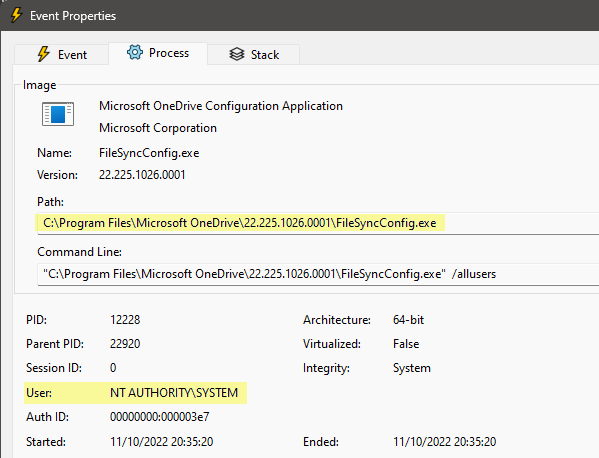Click the PID value 12228

(125, 320)
